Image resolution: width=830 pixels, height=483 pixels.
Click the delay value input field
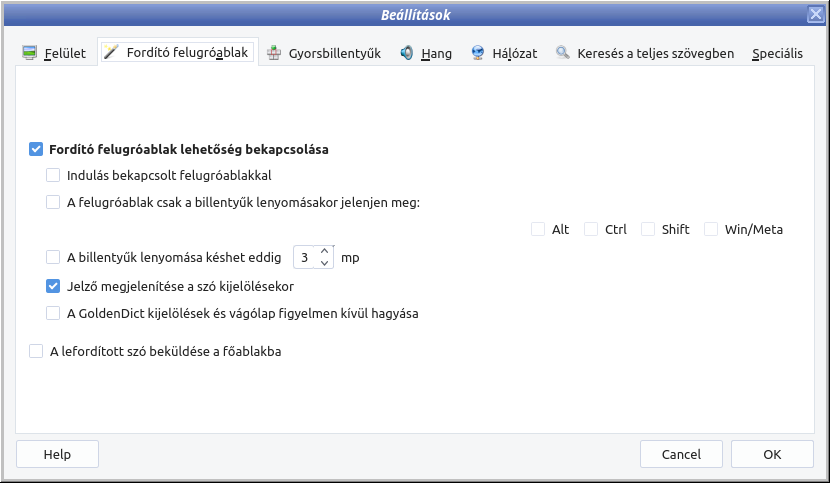[305, 257]
